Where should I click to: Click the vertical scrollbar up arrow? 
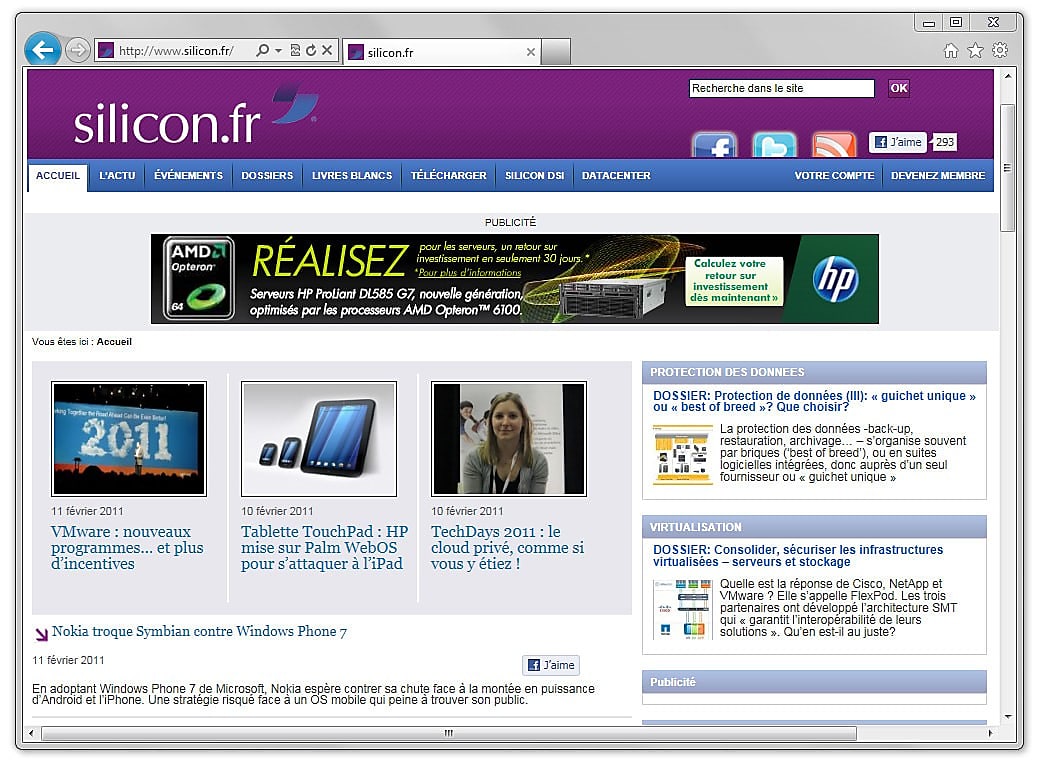pyautogui.click(x=1008, y=77)
